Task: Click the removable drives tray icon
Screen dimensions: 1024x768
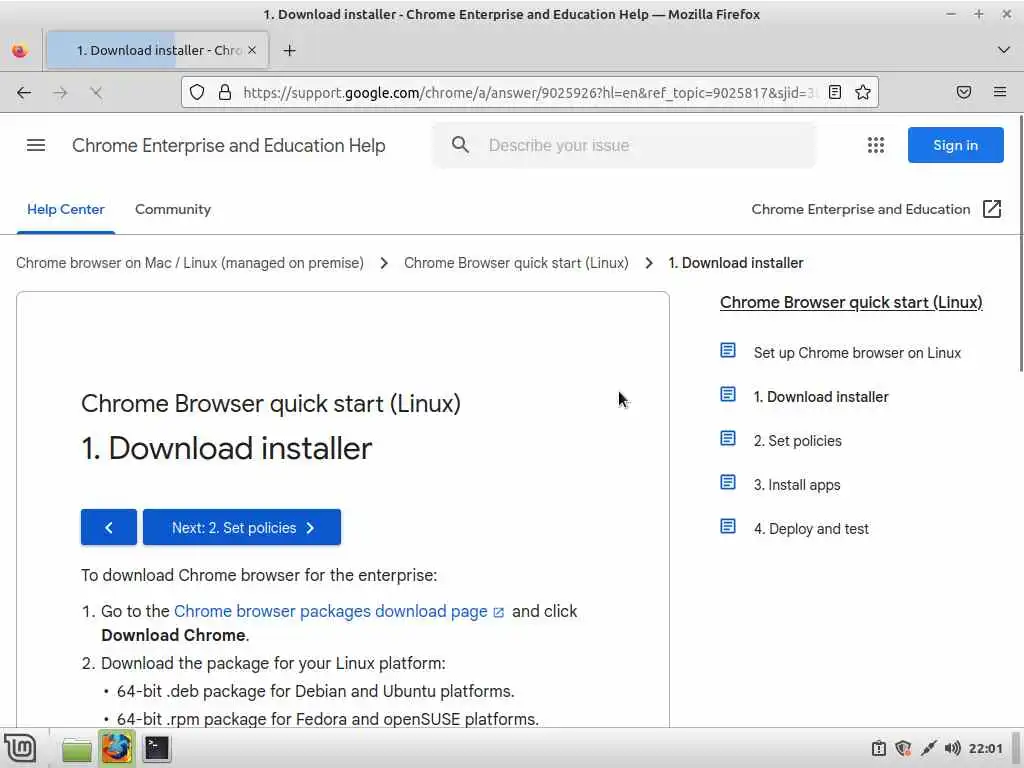Action: pyautogui.click(x=879, y=748)
